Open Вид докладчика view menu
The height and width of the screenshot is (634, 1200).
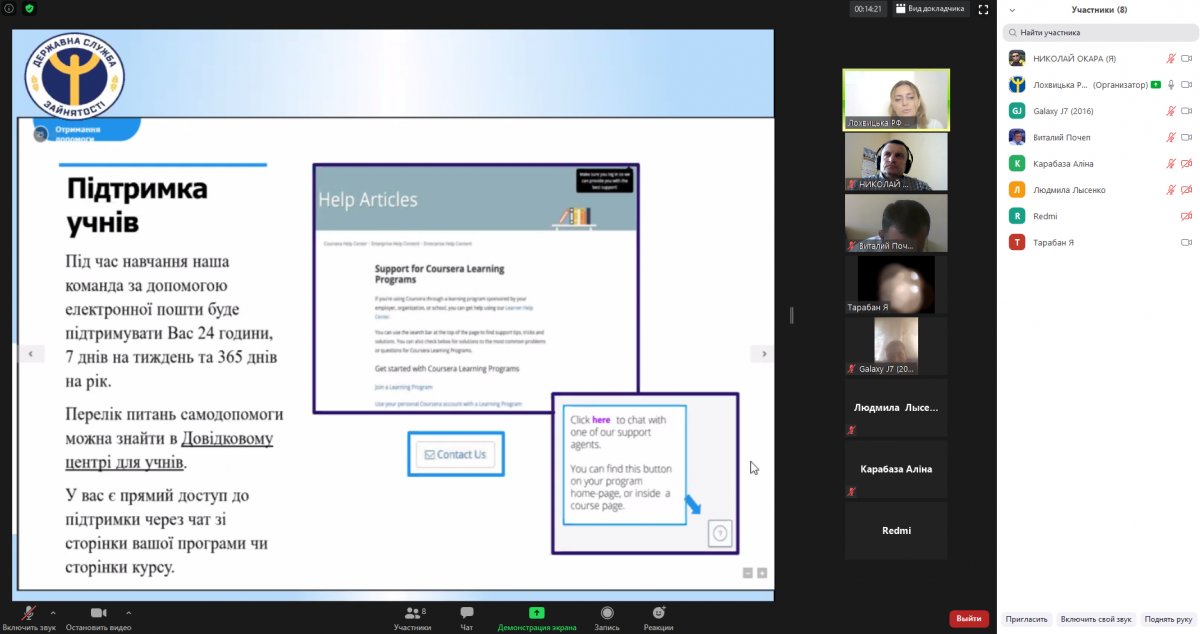pyautogui.click(x=929, y=9)
